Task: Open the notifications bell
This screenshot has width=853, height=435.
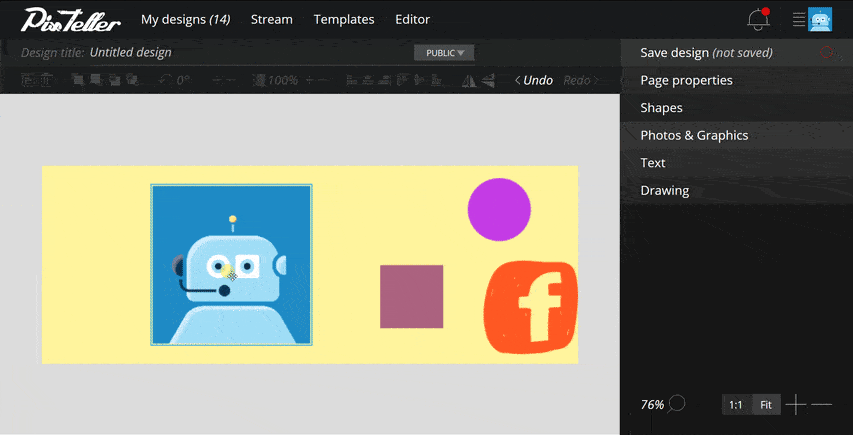Action: 758,19
